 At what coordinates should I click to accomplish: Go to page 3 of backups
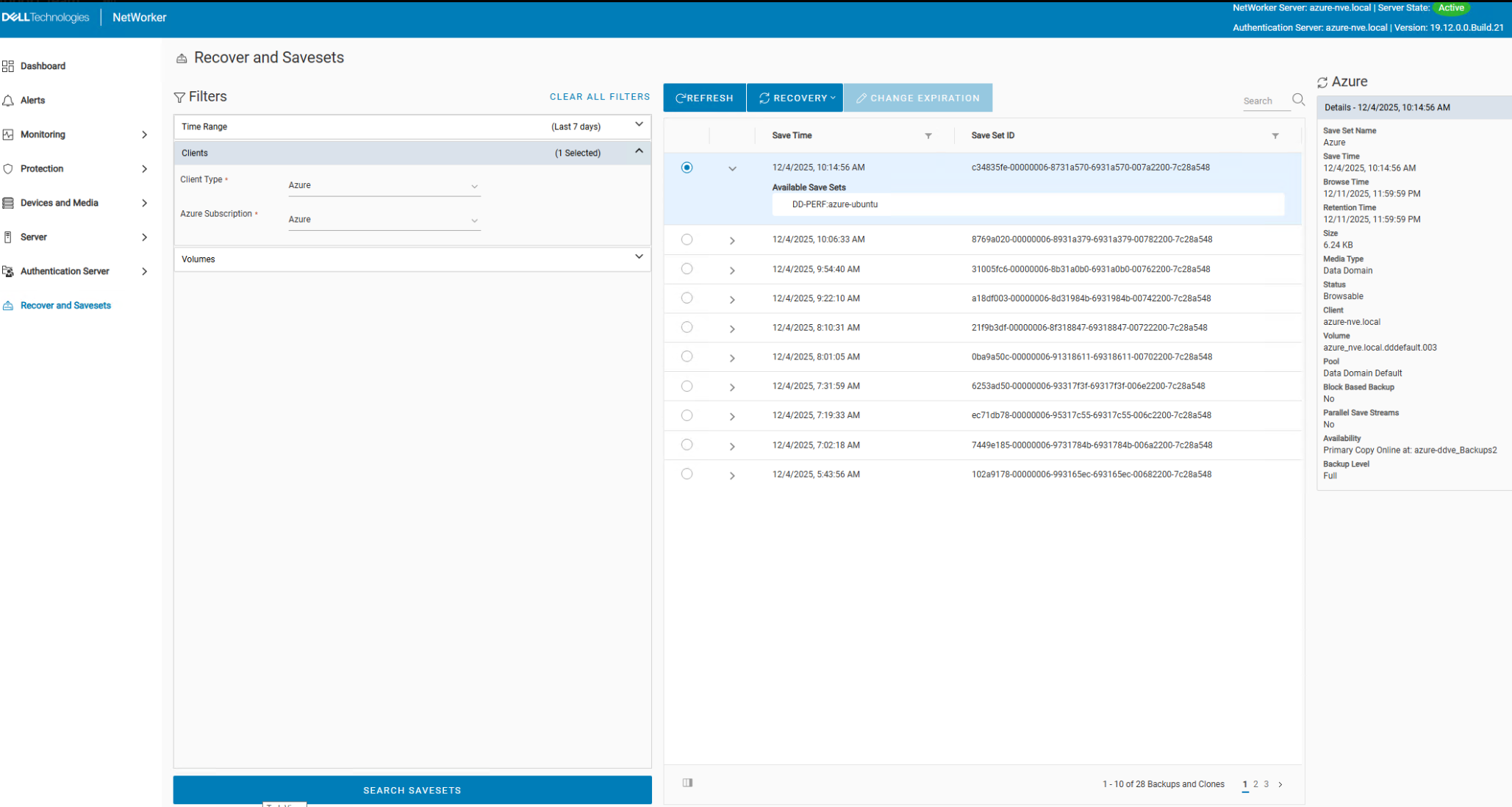tap(1266, 784)
